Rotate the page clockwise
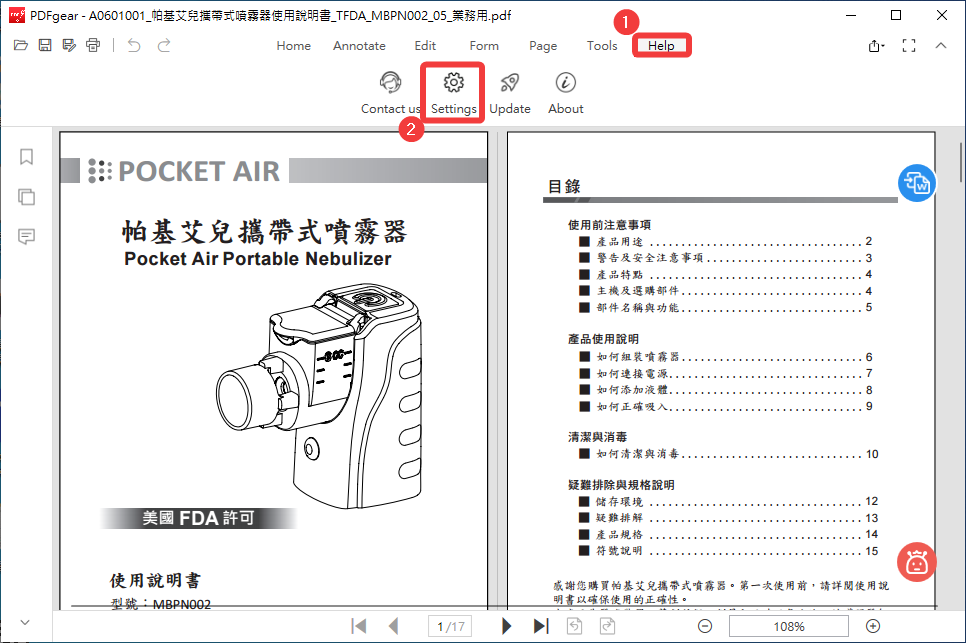The width and height of the screenshot is (966, 643). tap(607, 626)
